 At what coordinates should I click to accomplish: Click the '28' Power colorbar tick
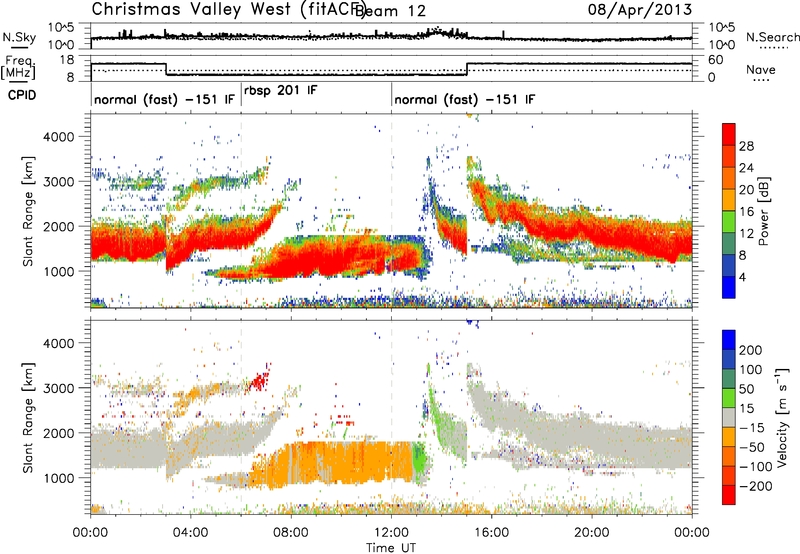pyautogui.click(x=746, y=146)
